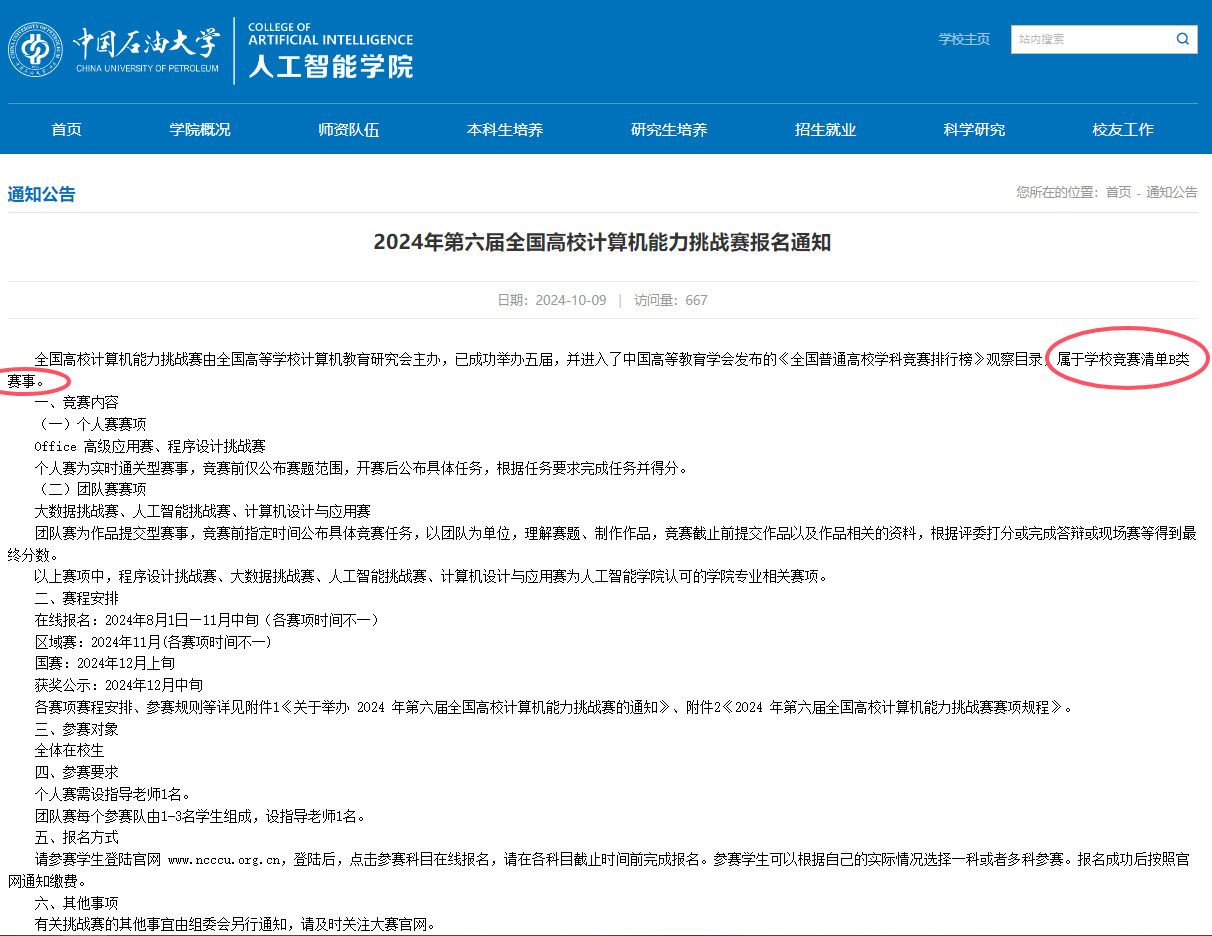
Task: Click the 访问量 667 visit counter
Action: [670, 300]
